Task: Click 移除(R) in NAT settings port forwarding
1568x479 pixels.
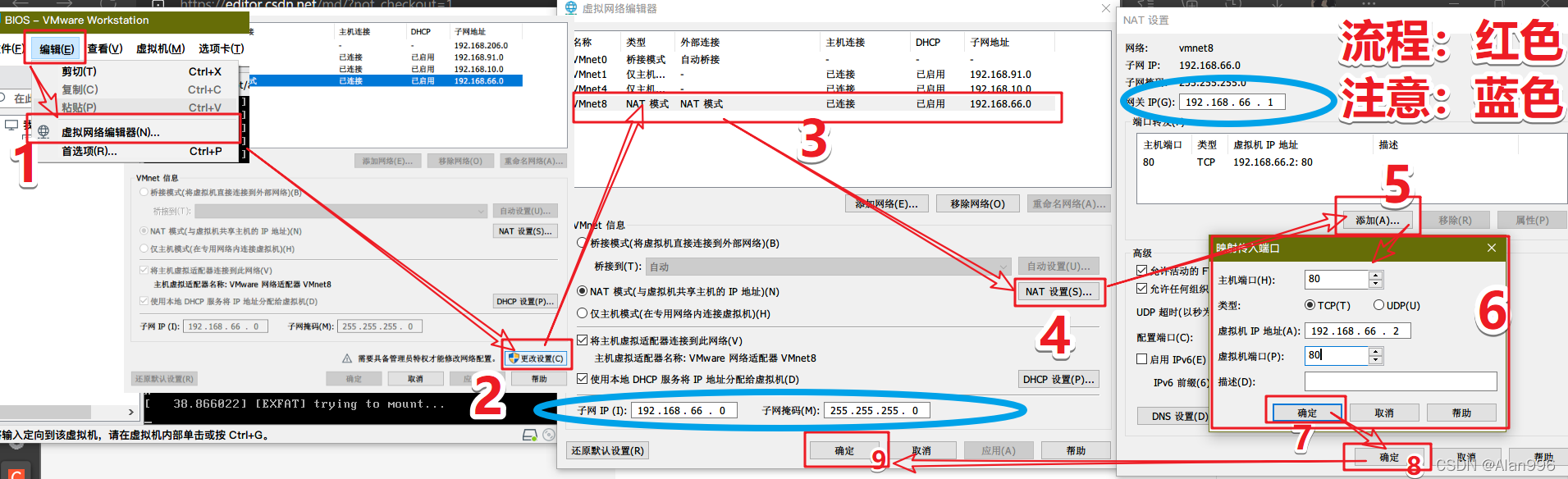Action: pyautogui.click(x=1455, y=220)
